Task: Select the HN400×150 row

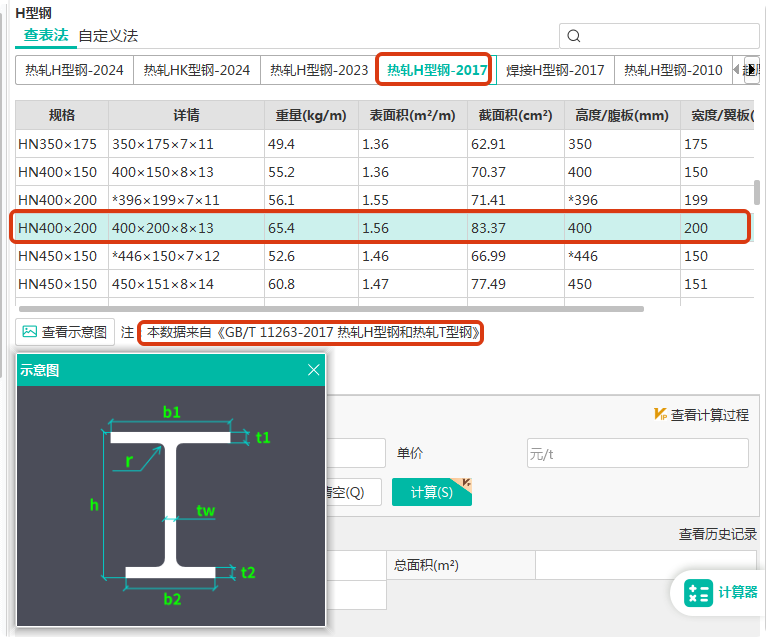Action: pyautogui.click(x=384, y=172)
